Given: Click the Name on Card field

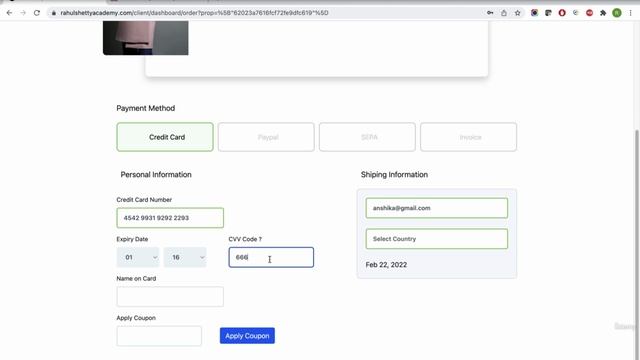Looking at the screenshot, I should 170,297.
